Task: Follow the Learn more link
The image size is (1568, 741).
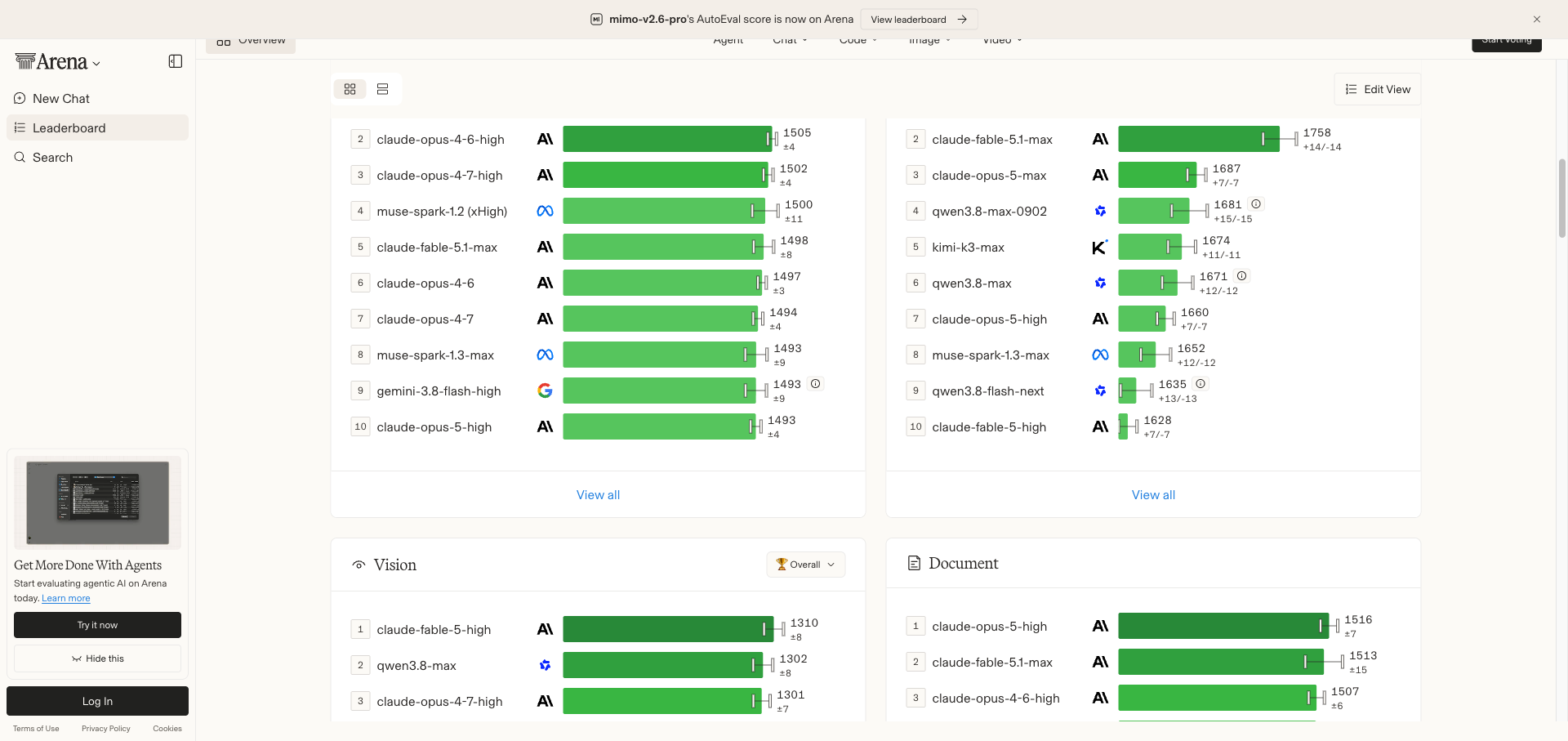Action: [x=66, y=599]
